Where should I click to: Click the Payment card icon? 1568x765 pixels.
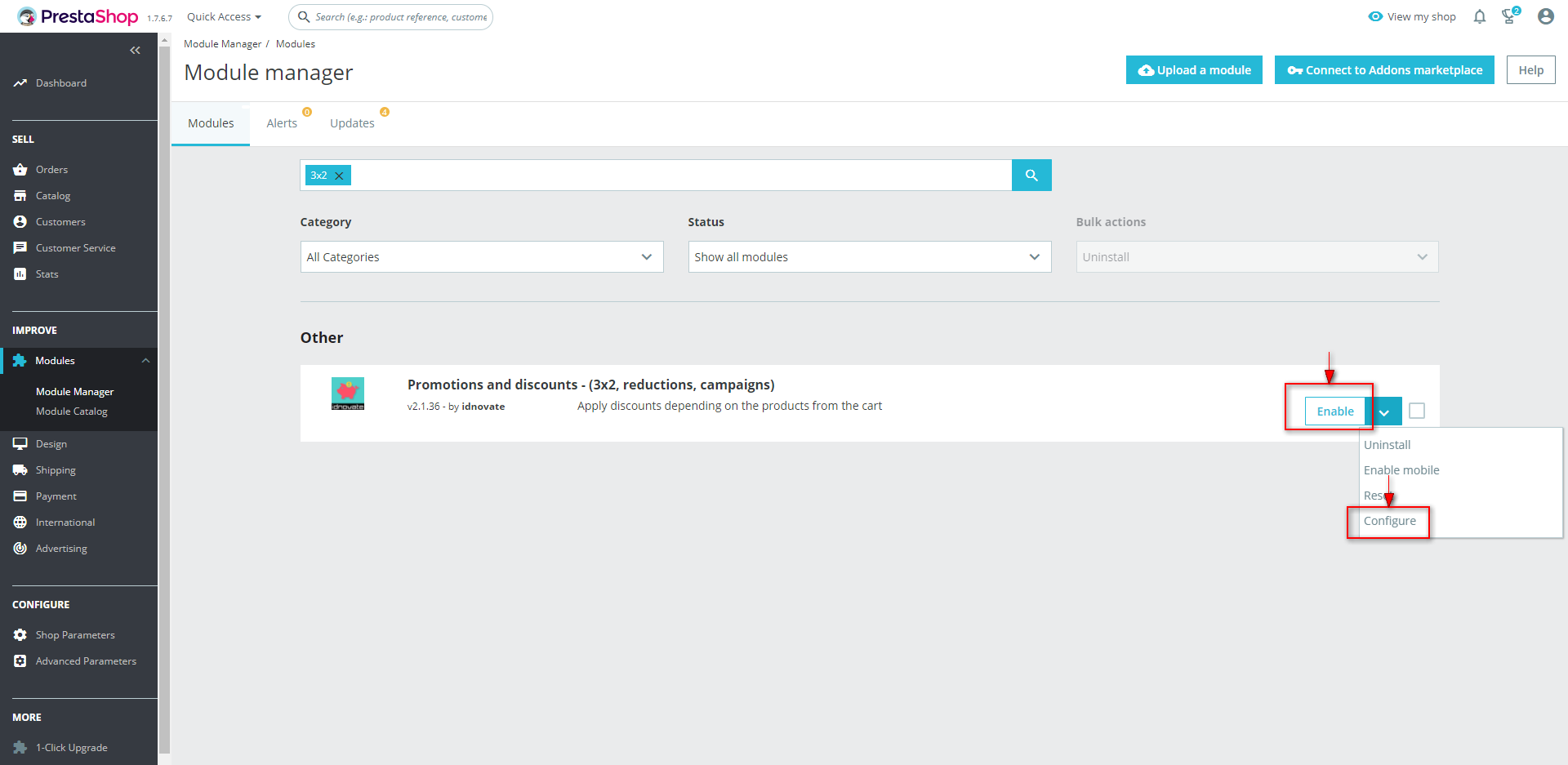[x=20, y=496]
